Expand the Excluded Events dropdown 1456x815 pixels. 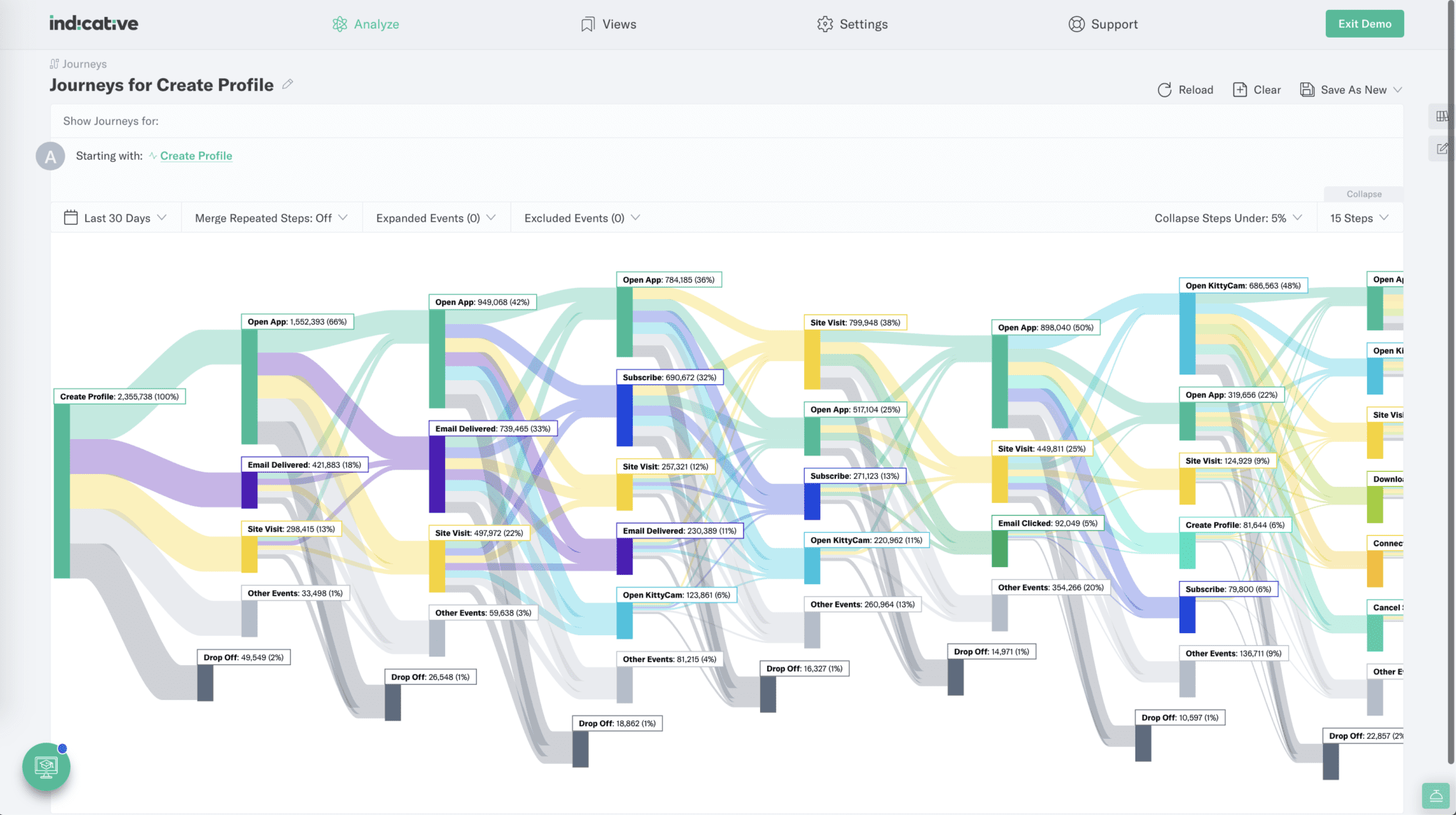click(x=580, y=217)
